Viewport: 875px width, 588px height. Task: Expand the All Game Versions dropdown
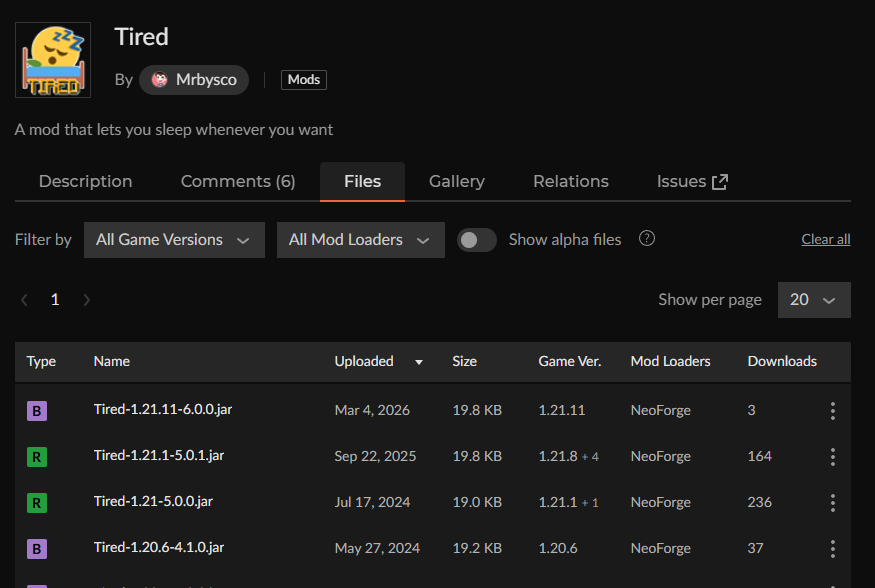pyautogui.click(x=174, y=240)
